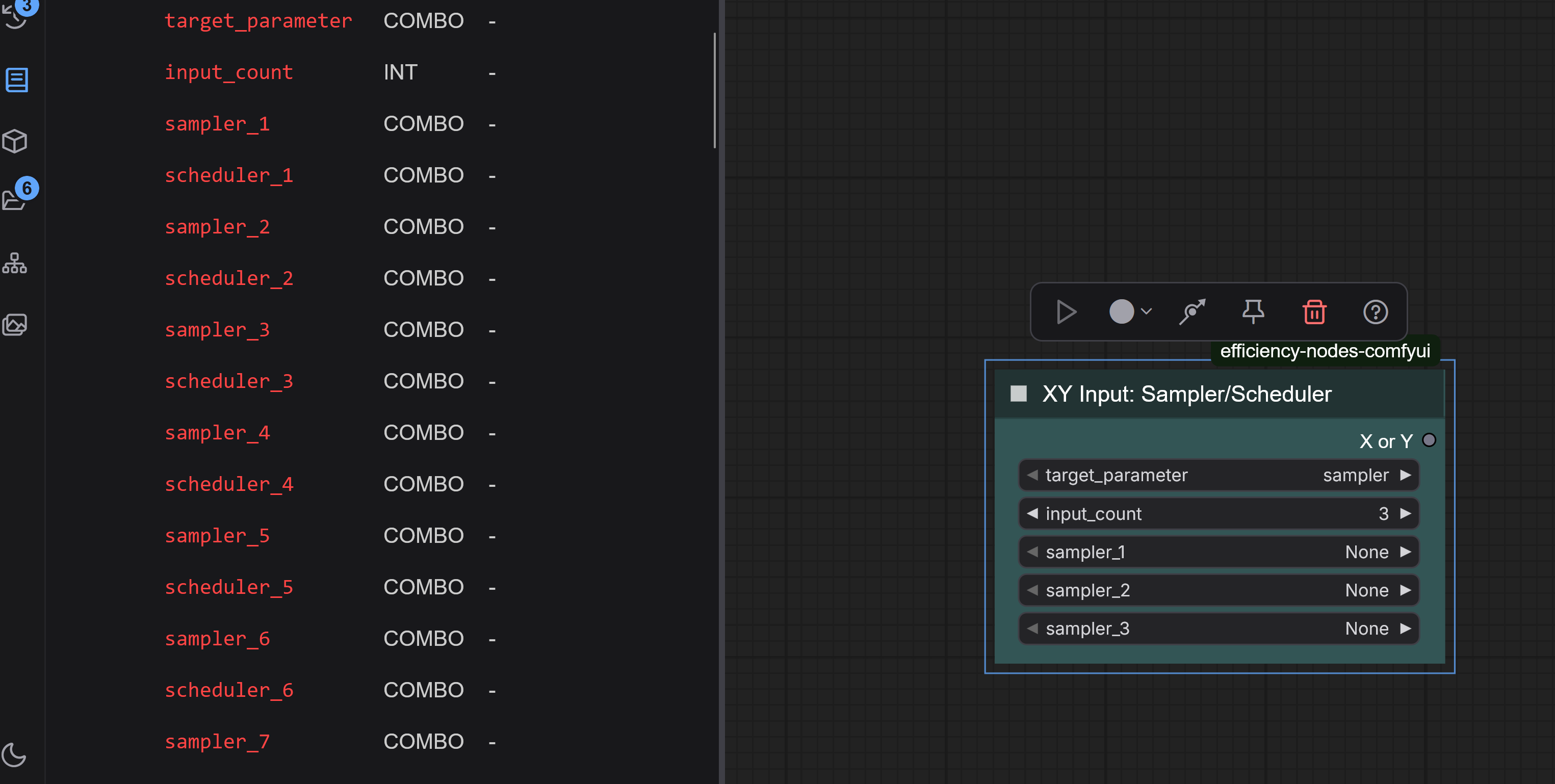Open the sampler_3 combo on the node

point(1219,629)
